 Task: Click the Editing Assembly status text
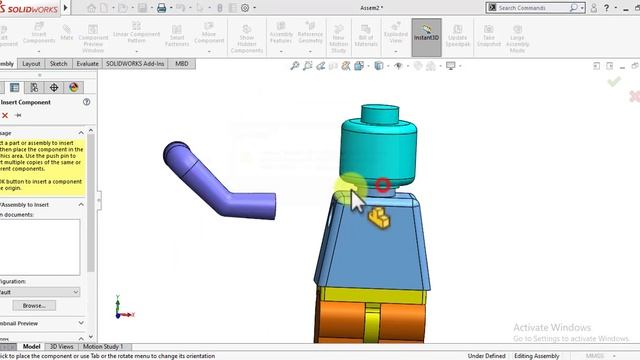click(536, 356)
